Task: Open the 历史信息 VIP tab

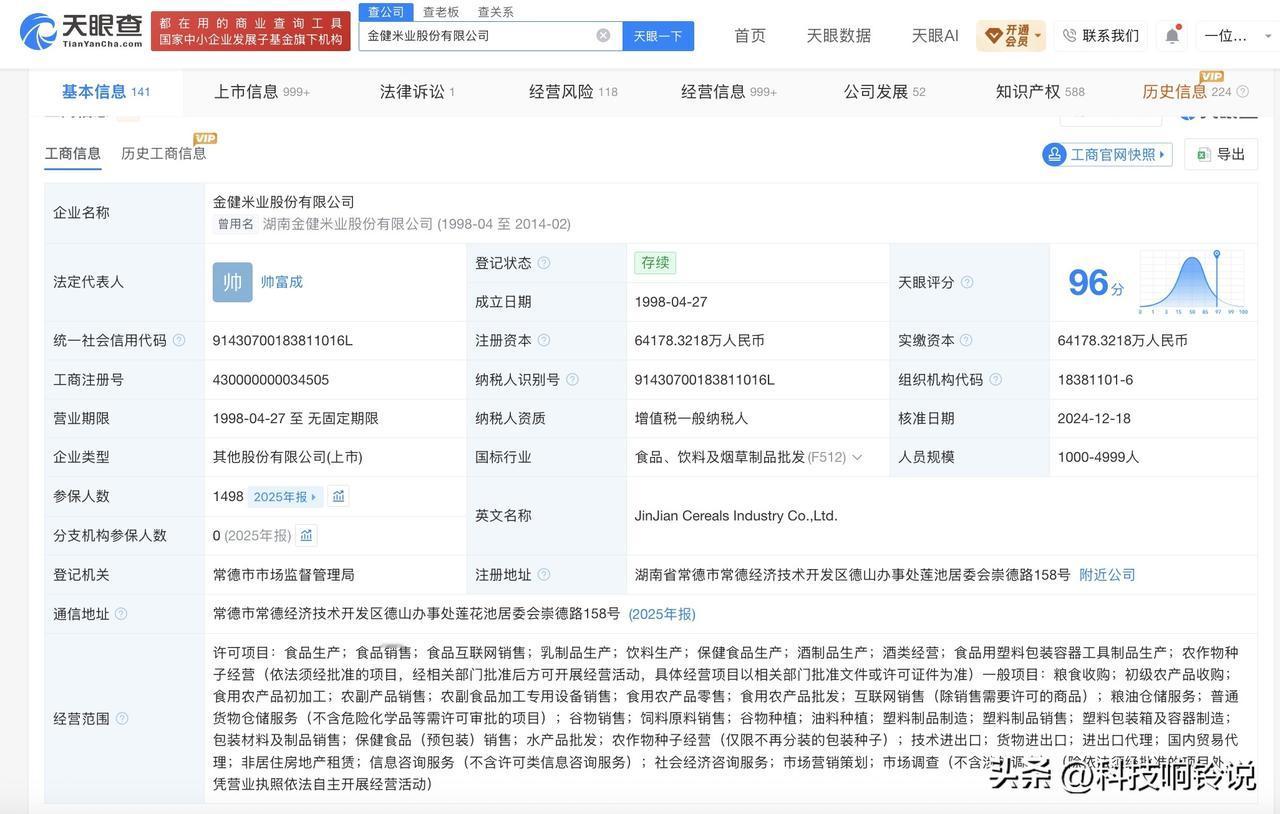Action: pos(1187,92)
